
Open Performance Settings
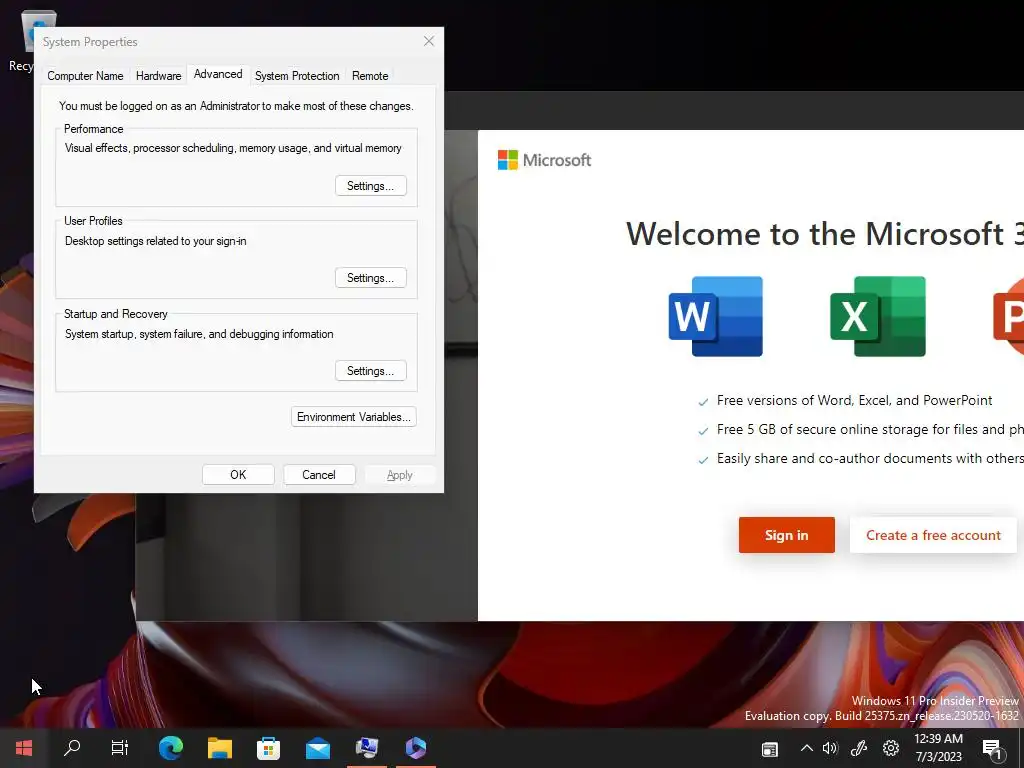point(371,186)
